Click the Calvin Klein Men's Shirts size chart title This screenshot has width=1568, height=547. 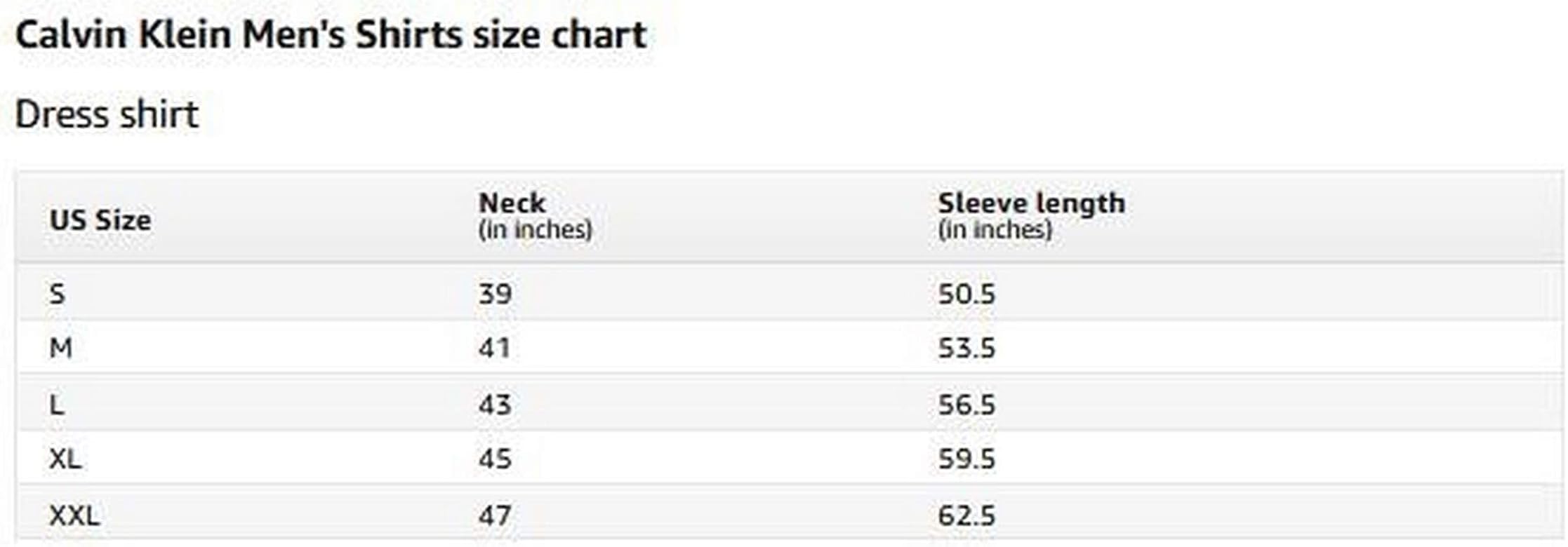331,35
